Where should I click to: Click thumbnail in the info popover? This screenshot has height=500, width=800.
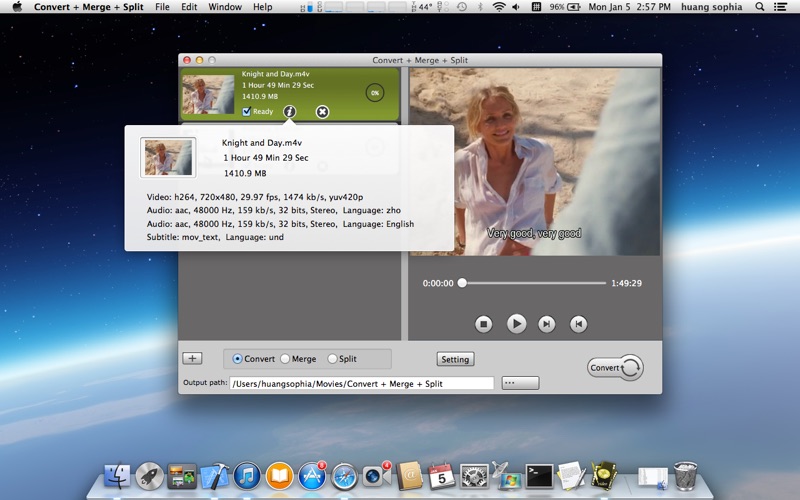168,158
